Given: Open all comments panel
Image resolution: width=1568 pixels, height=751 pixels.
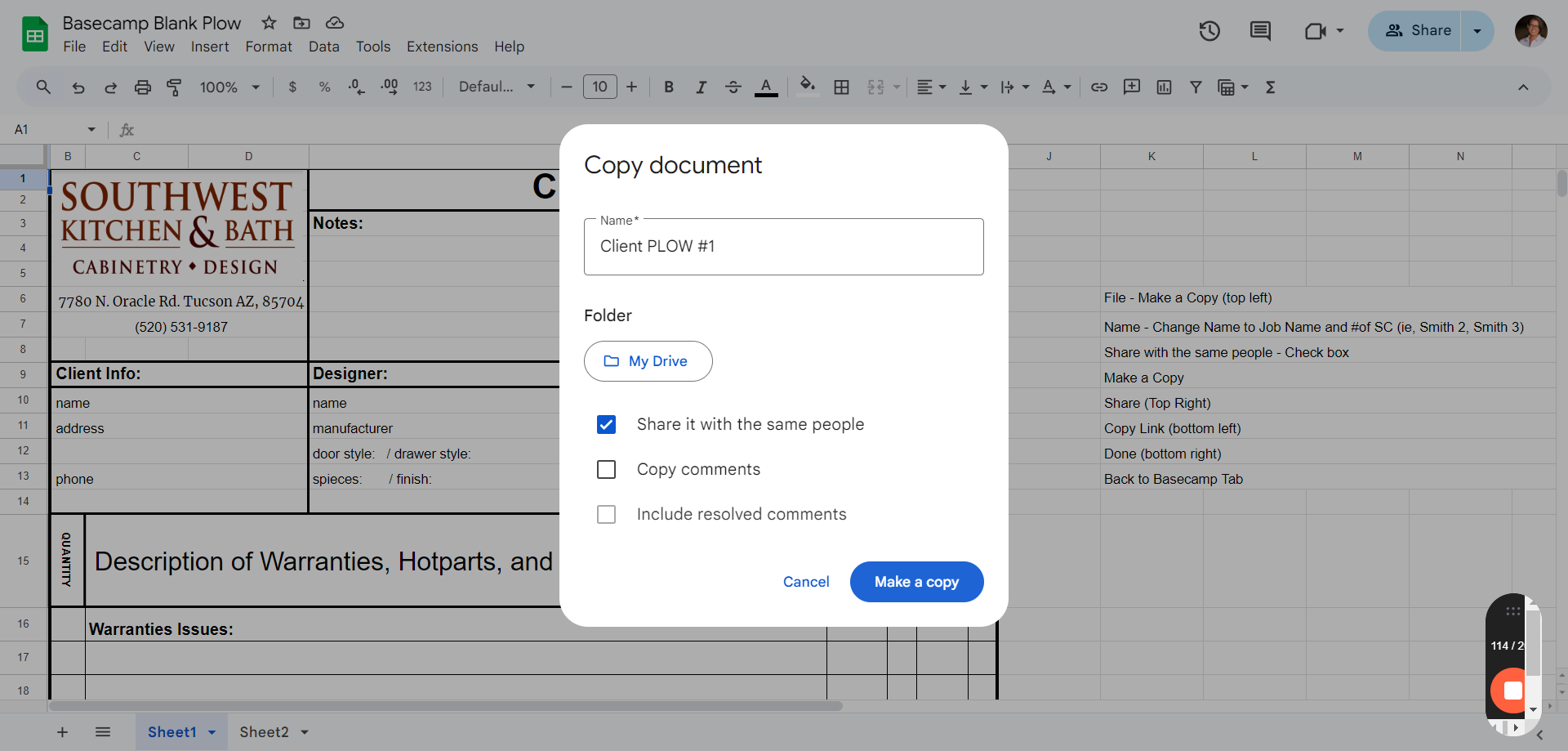Looking at the screenshot, I should coord(1260,31).
